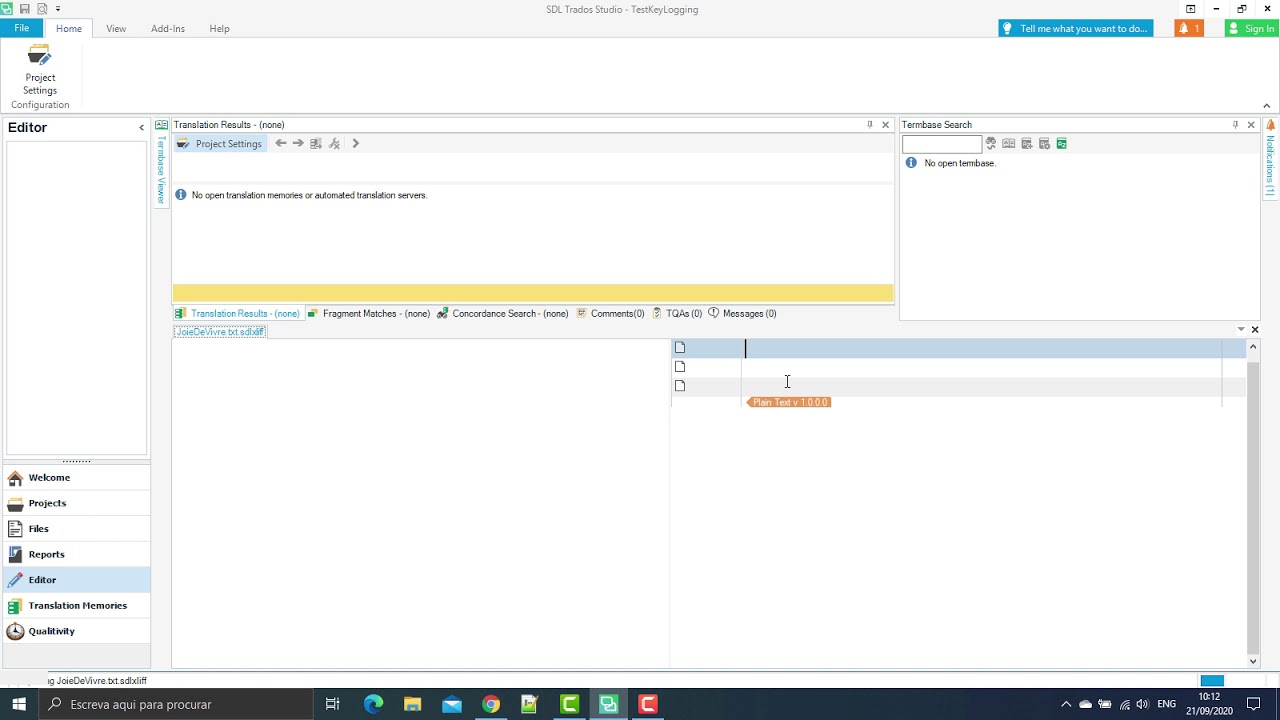Image resolution: width=1280 pixels, height=720 pixels.
Task: Click the green termbase icon in Termbase Search
Action: click(1062, 143)
